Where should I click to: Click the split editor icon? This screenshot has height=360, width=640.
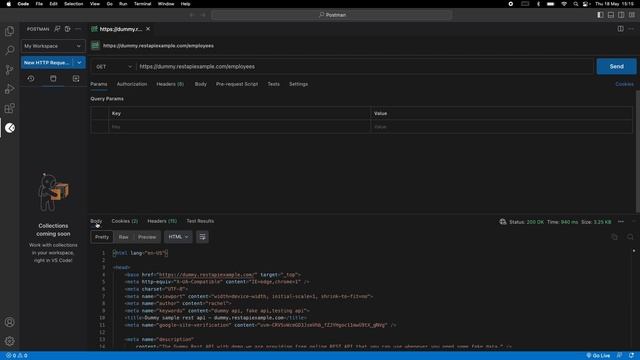[x=620, y=29]
